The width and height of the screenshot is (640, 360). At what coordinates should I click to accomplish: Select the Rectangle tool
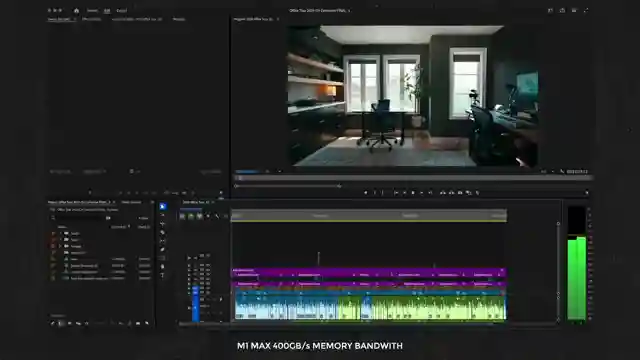pos(163,258)
